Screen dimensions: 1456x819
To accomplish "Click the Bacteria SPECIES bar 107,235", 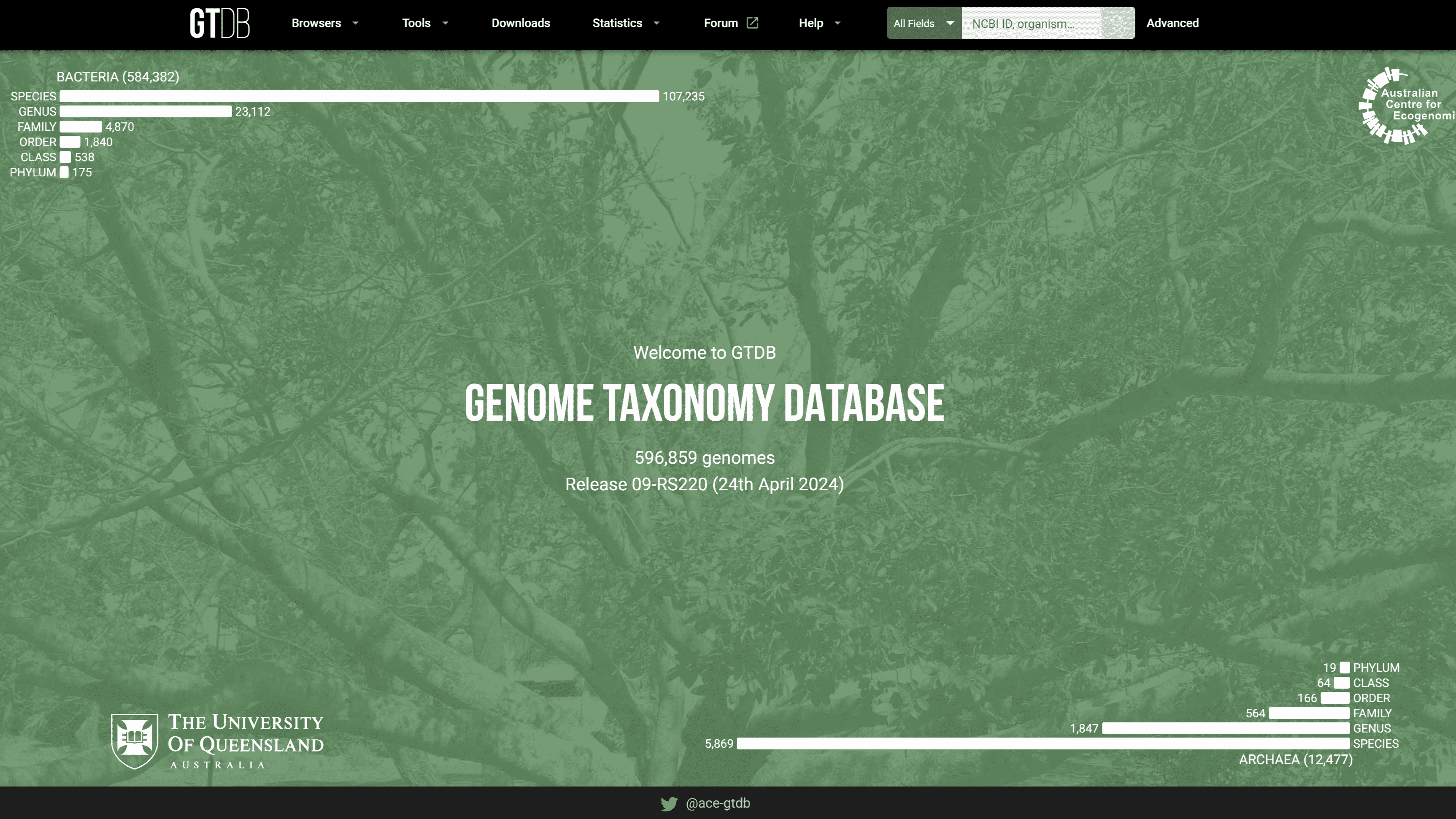I will coord(359,97).
